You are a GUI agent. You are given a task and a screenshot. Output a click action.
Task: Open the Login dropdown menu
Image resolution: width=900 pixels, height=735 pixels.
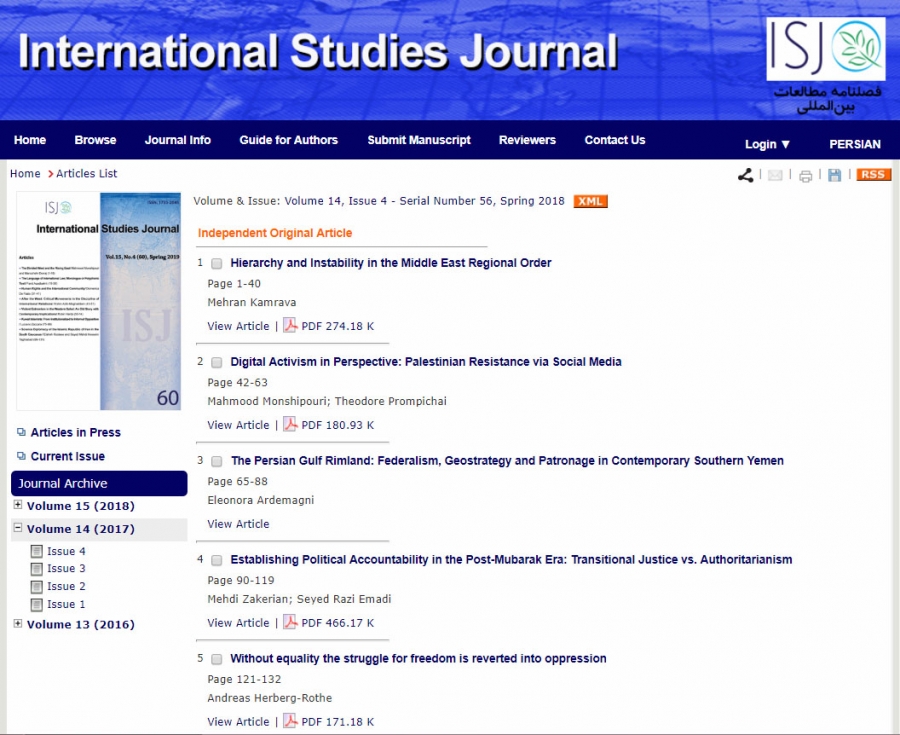(x=767, y=144)
